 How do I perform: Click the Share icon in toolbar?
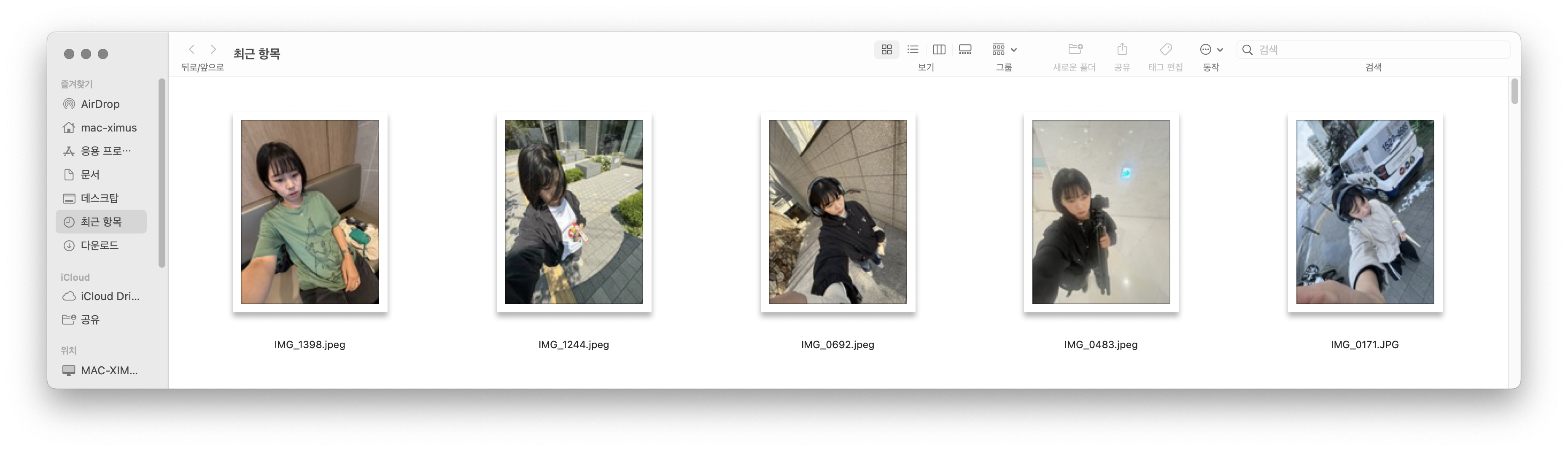click(x=1122, y=49)
